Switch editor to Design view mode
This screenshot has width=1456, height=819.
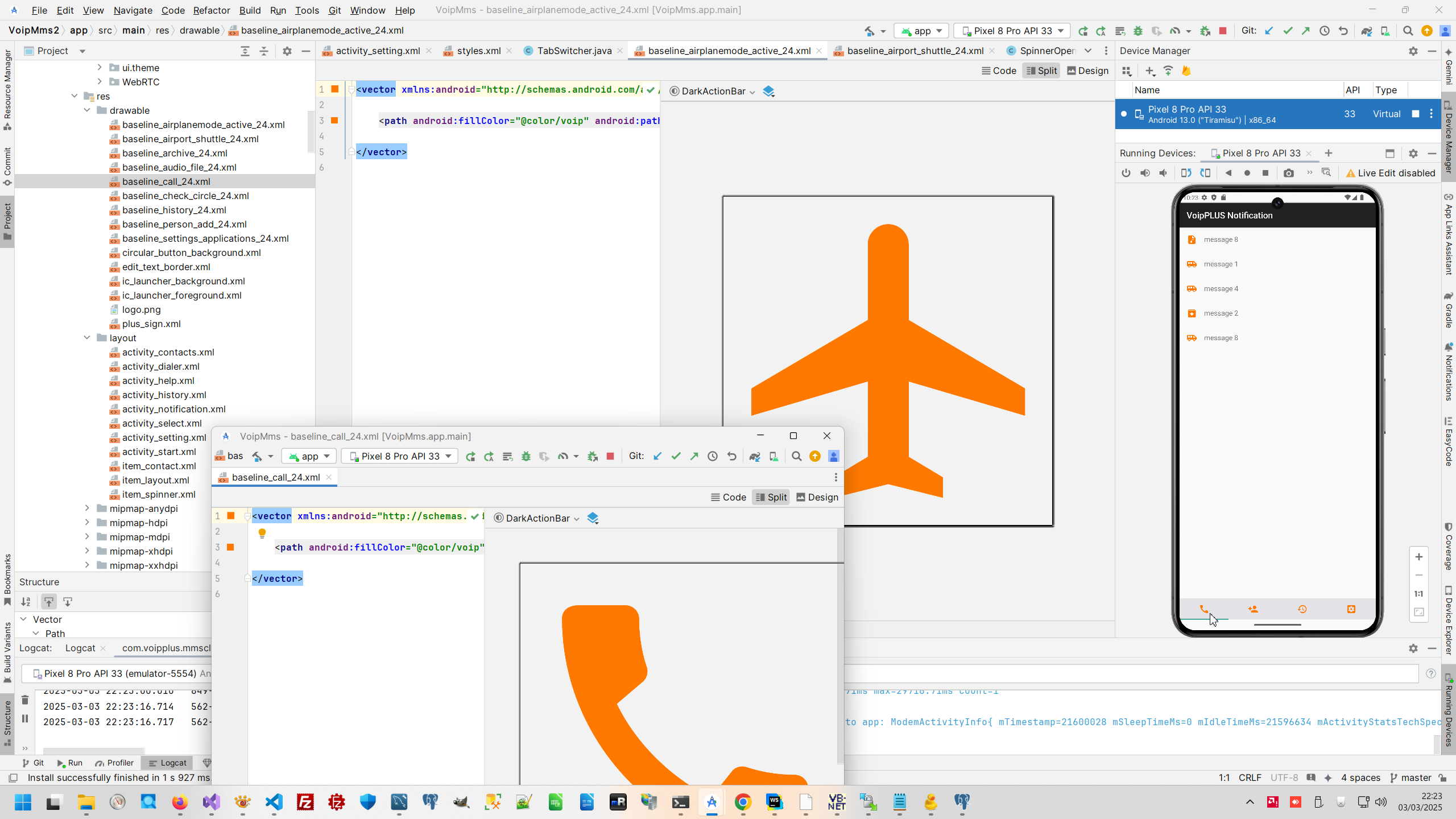(x=1087, y=71)
